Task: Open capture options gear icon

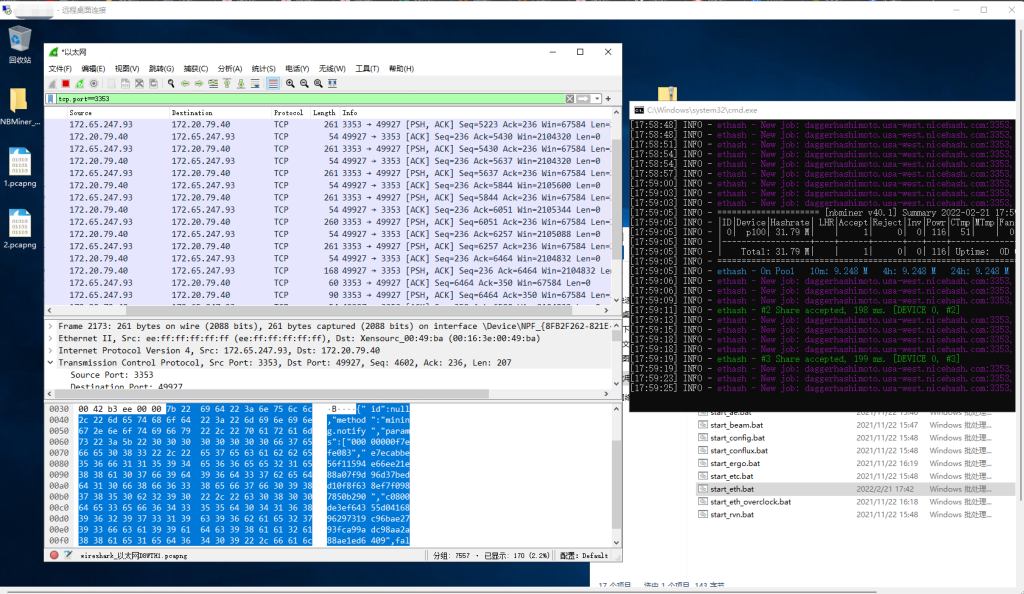Action: click(x=94, y=83)
